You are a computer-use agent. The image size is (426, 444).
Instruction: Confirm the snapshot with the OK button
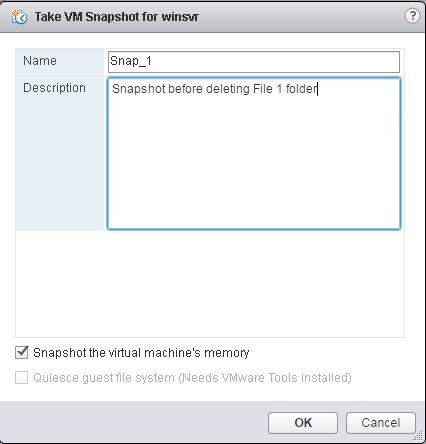coord(303,423)
